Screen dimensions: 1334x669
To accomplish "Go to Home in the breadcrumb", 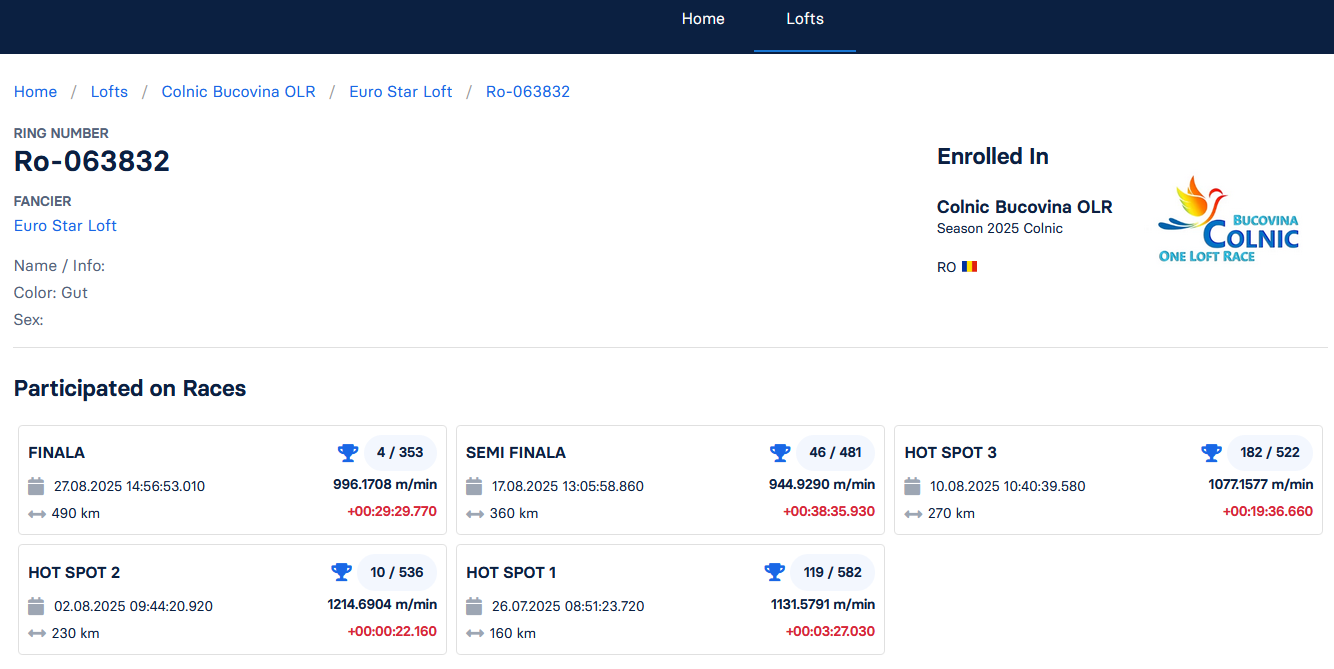I will 35,92.
